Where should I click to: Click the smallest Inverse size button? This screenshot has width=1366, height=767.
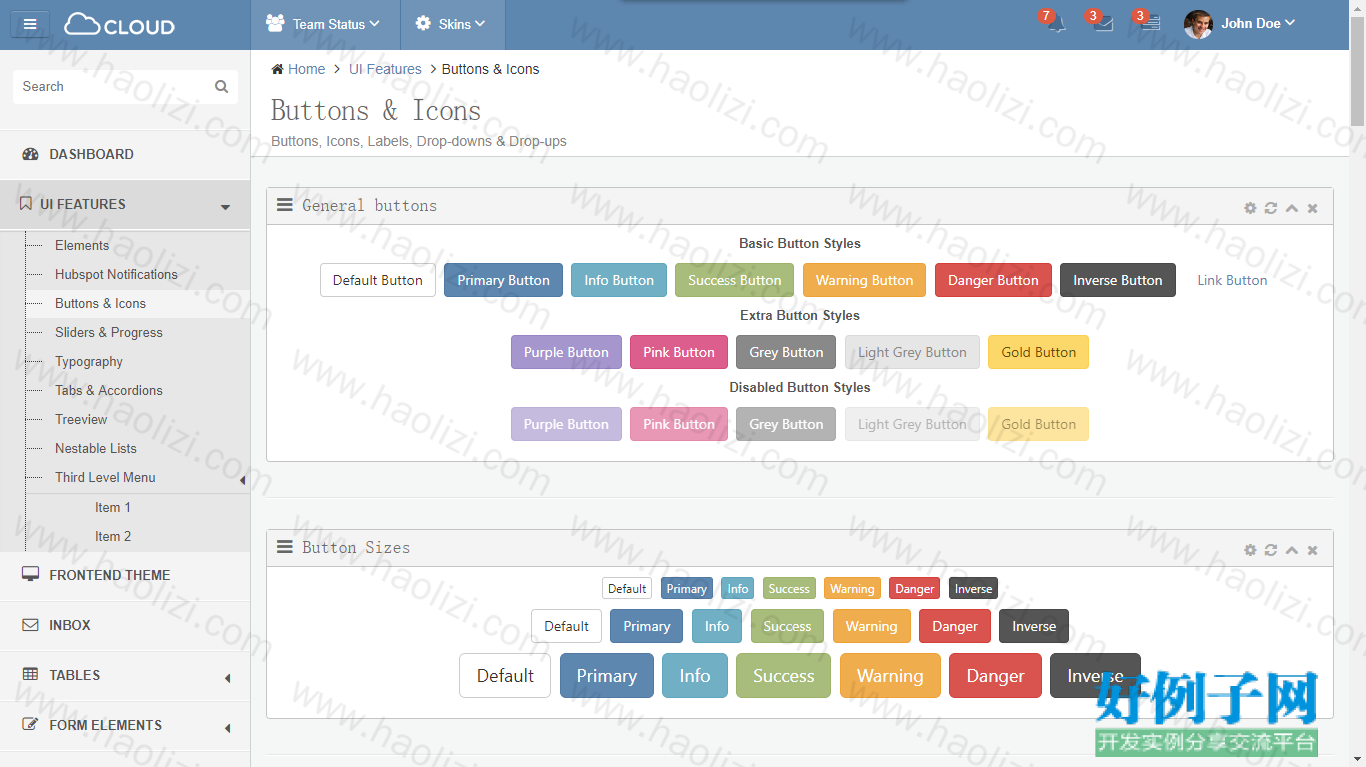973,589
